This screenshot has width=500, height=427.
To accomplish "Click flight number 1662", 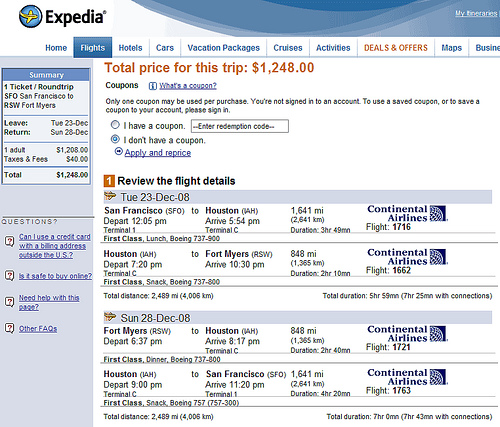I will (401, 270).
